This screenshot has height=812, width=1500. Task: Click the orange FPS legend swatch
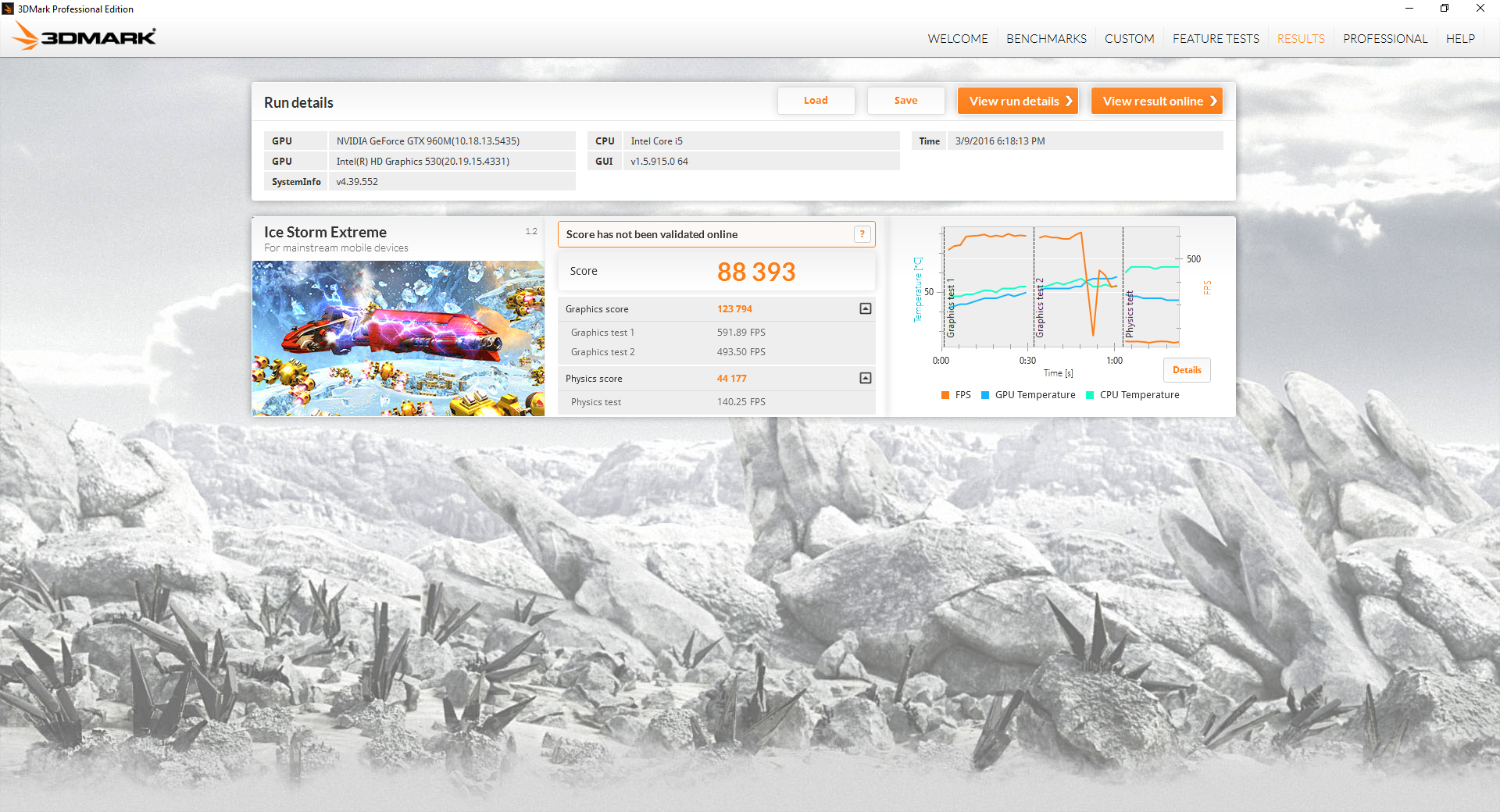(945, 395)
